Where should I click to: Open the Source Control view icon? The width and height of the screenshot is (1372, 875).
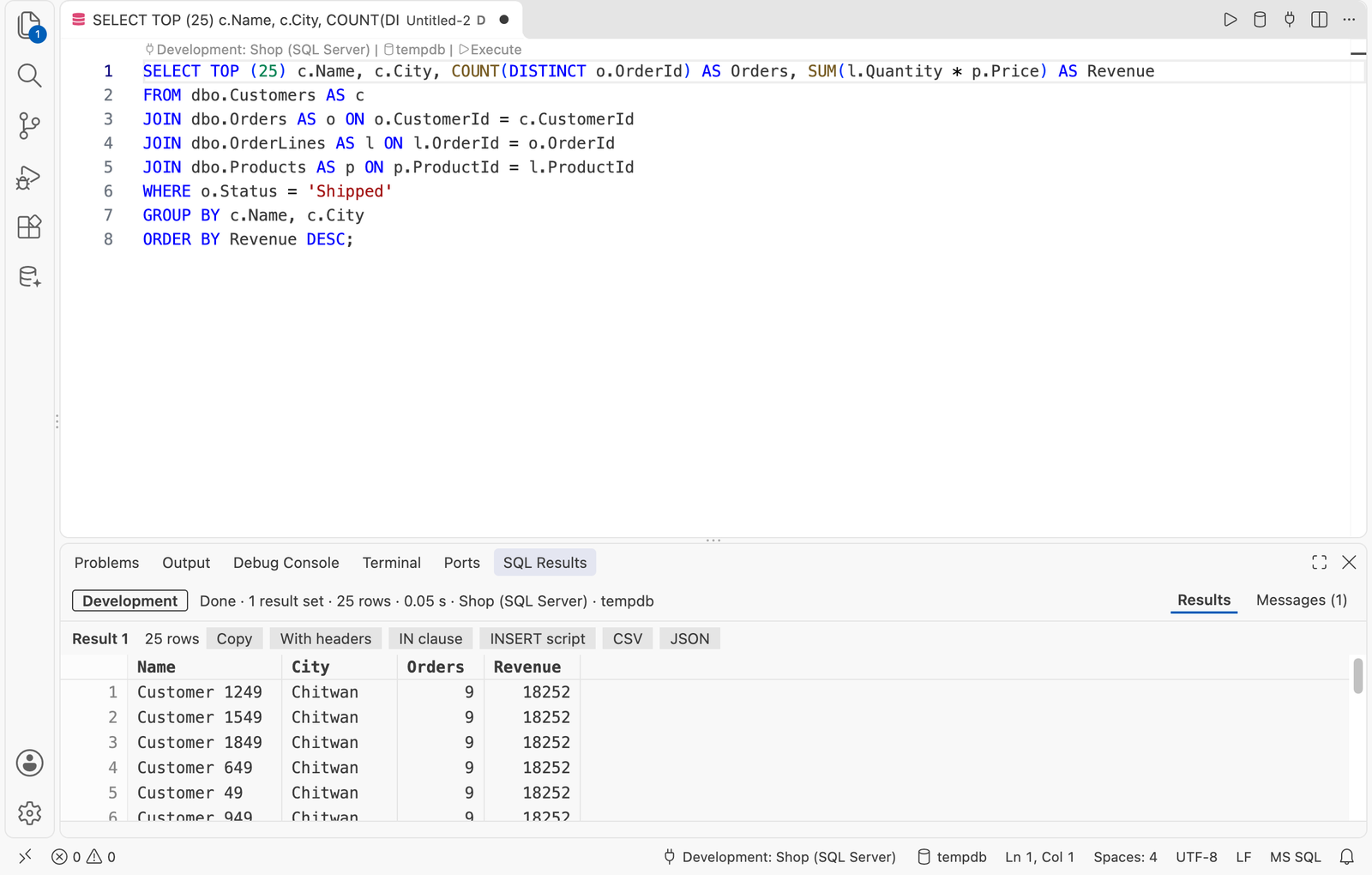tap(30, 126)
